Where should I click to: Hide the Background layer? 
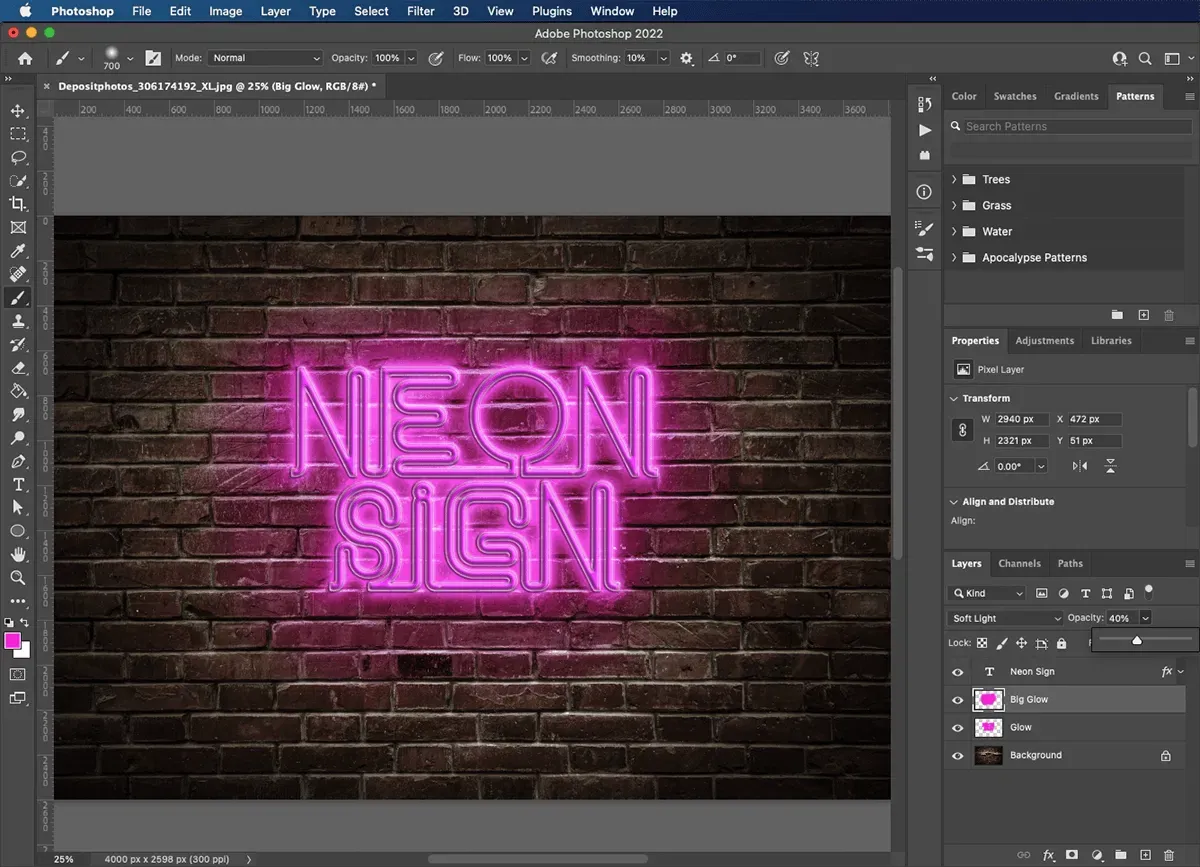(x=957, y=755)
